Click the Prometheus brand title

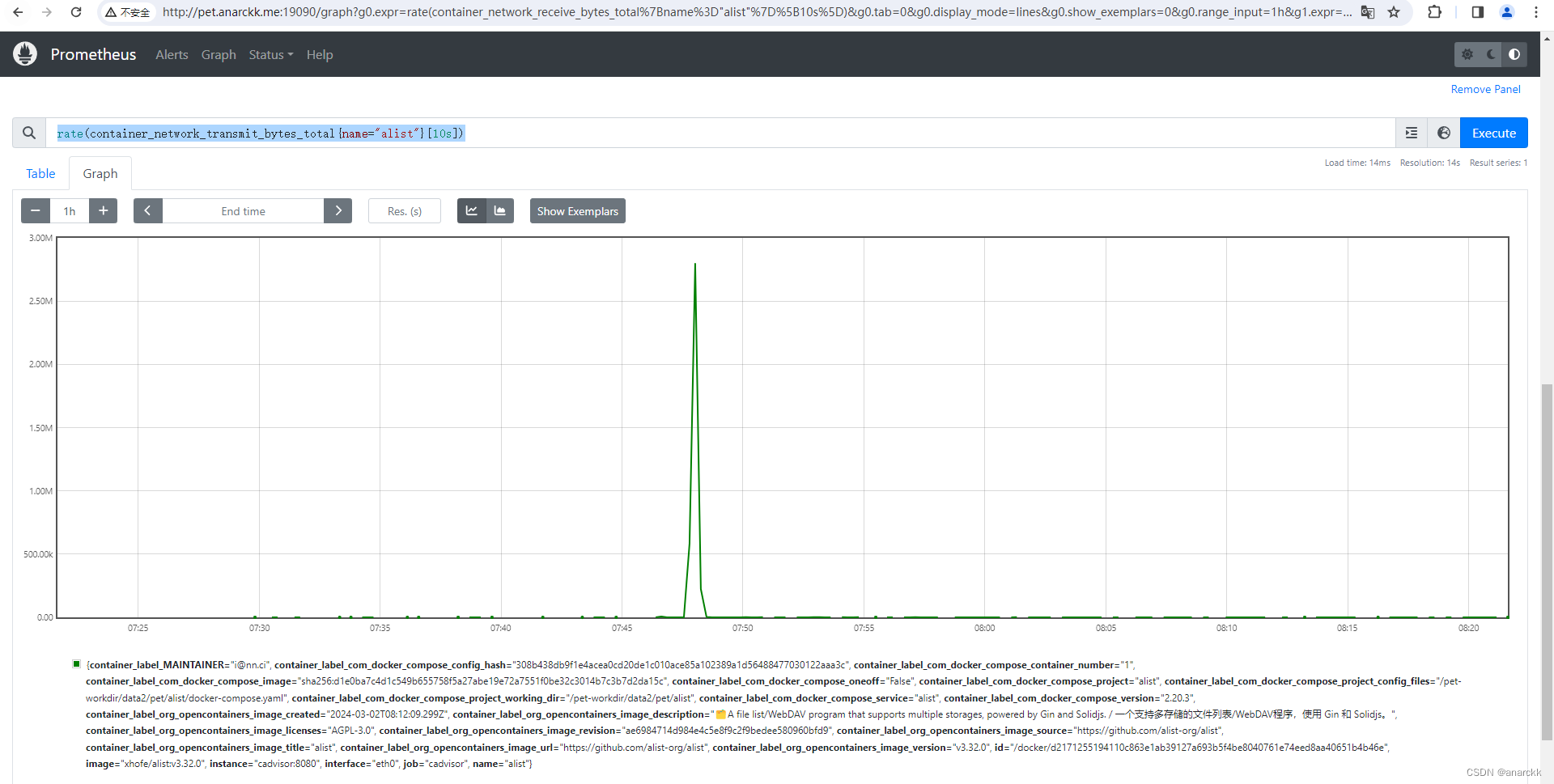point(93,54)
